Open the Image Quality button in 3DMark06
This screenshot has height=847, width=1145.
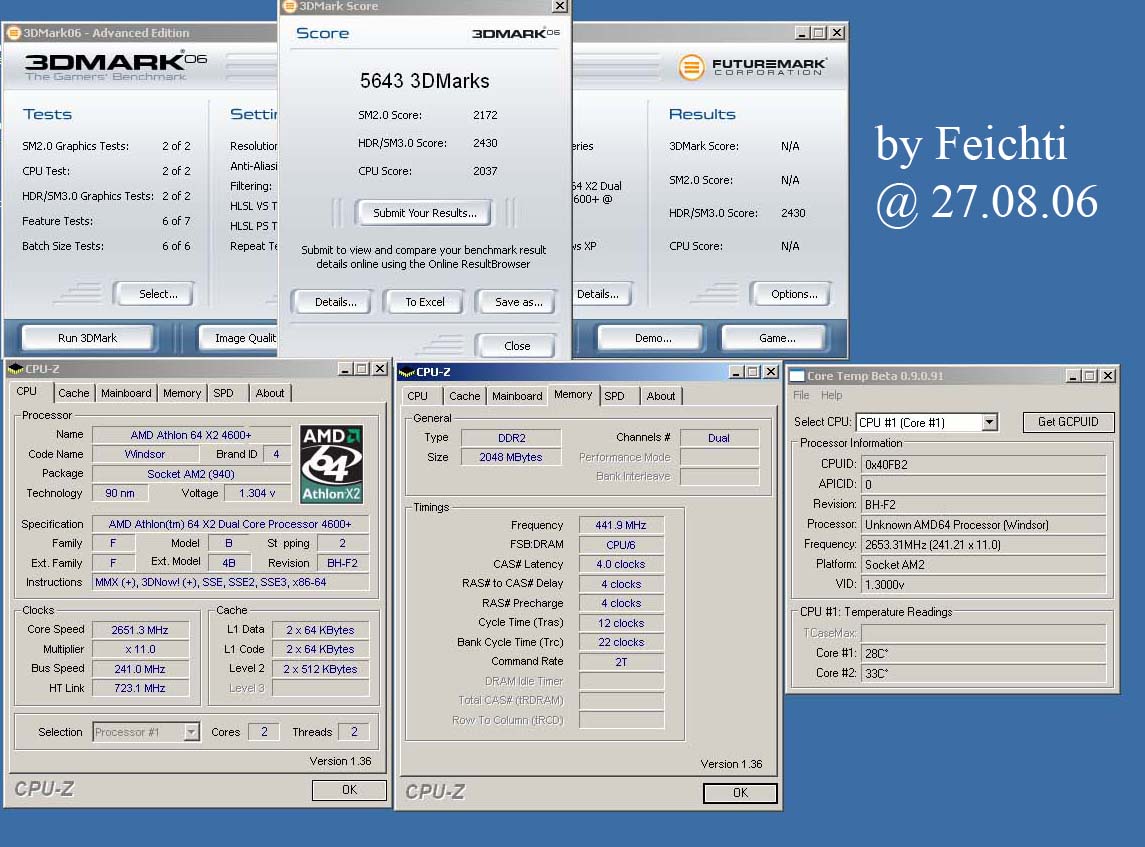[240, 338]
